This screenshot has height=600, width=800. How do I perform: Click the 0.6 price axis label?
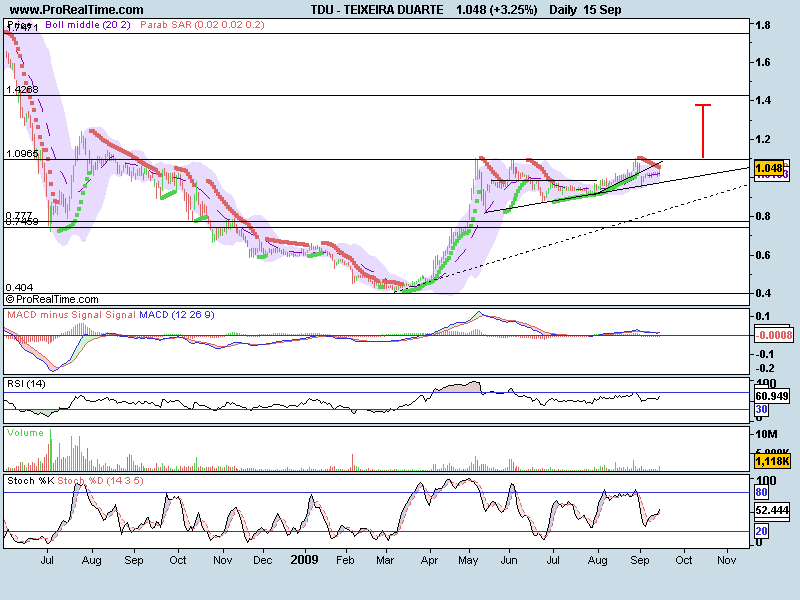763,255
